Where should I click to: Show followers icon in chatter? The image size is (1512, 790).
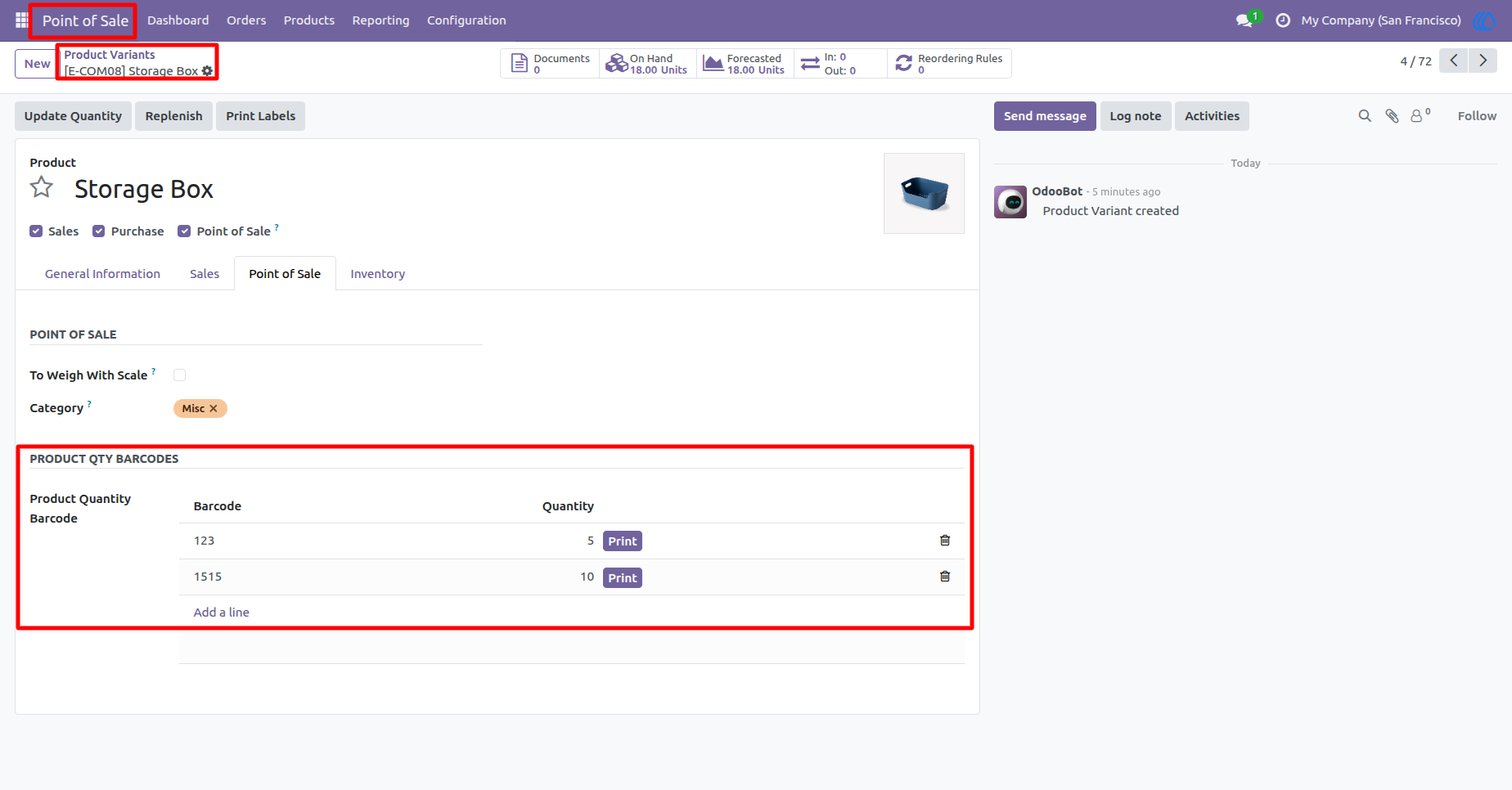coord(1420,115)
